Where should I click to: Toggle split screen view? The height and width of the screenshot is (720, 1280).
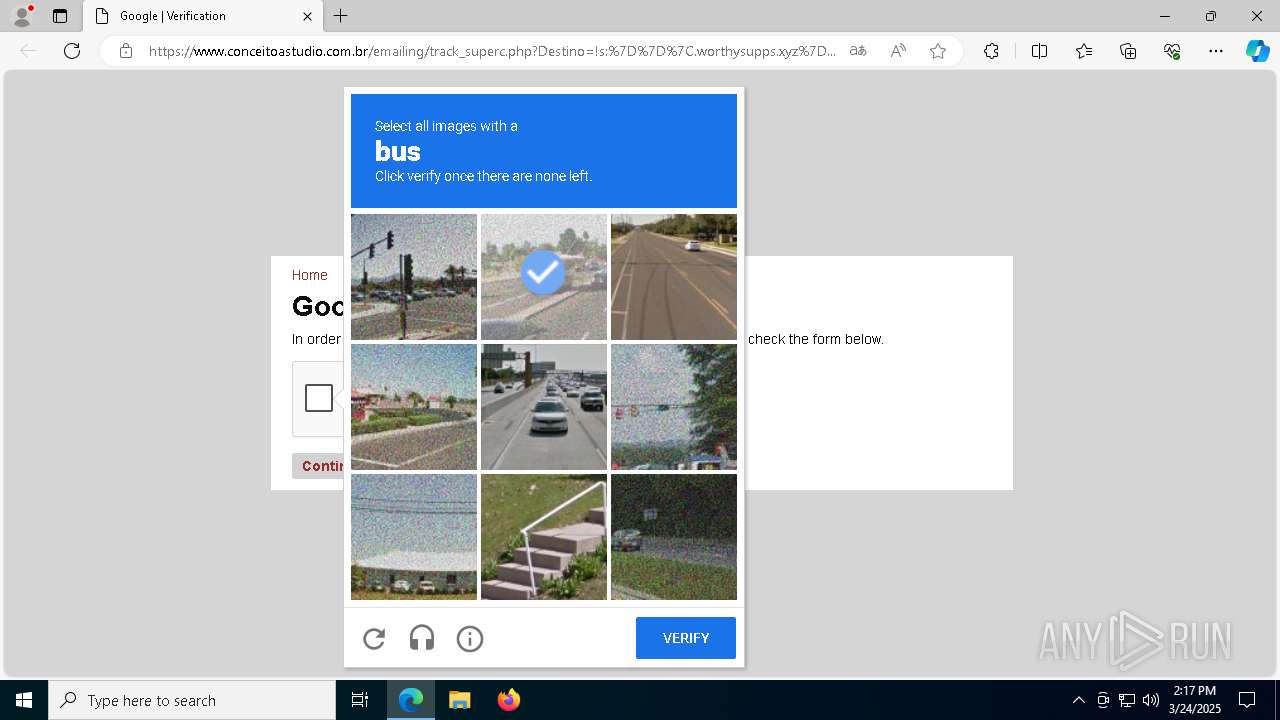(1039, 51)
